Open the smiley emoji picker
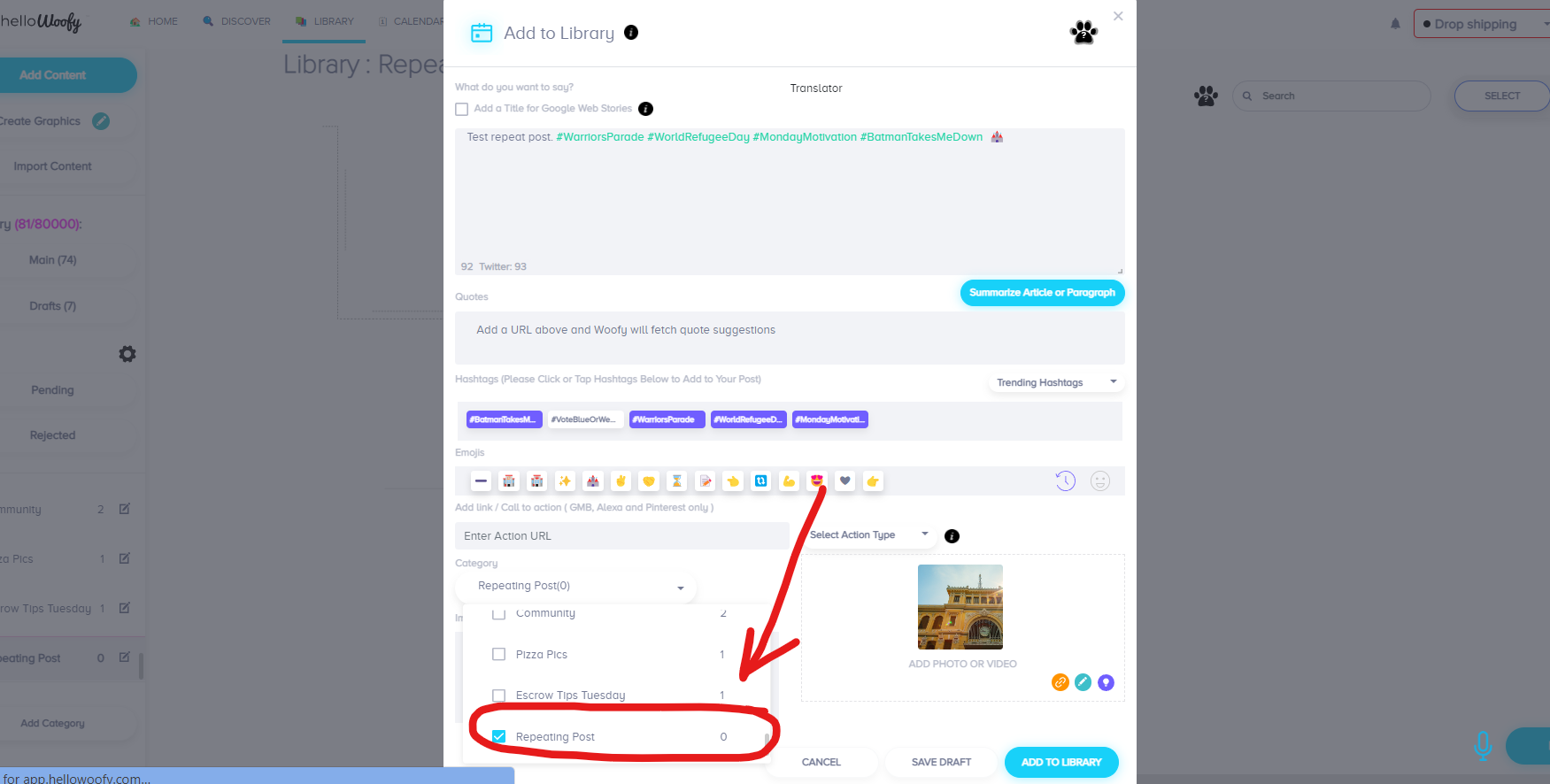Screen dimensions: 1550x784 pyautogui.click(x=1100, y=480)
